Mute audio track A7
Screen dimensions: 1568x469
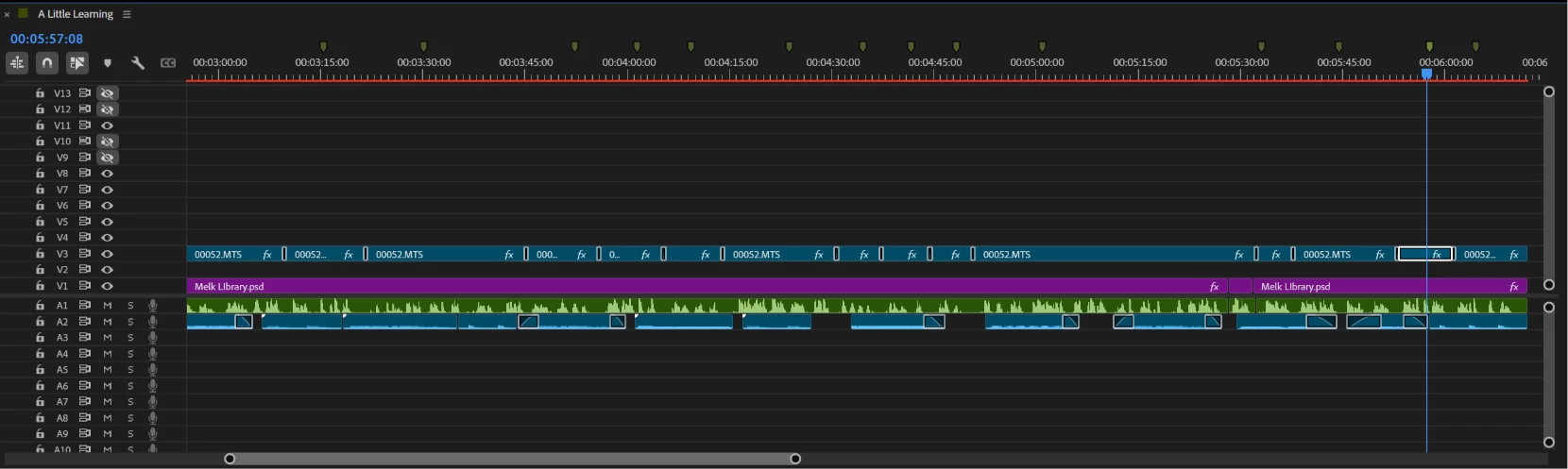click(x=108, y=402)
